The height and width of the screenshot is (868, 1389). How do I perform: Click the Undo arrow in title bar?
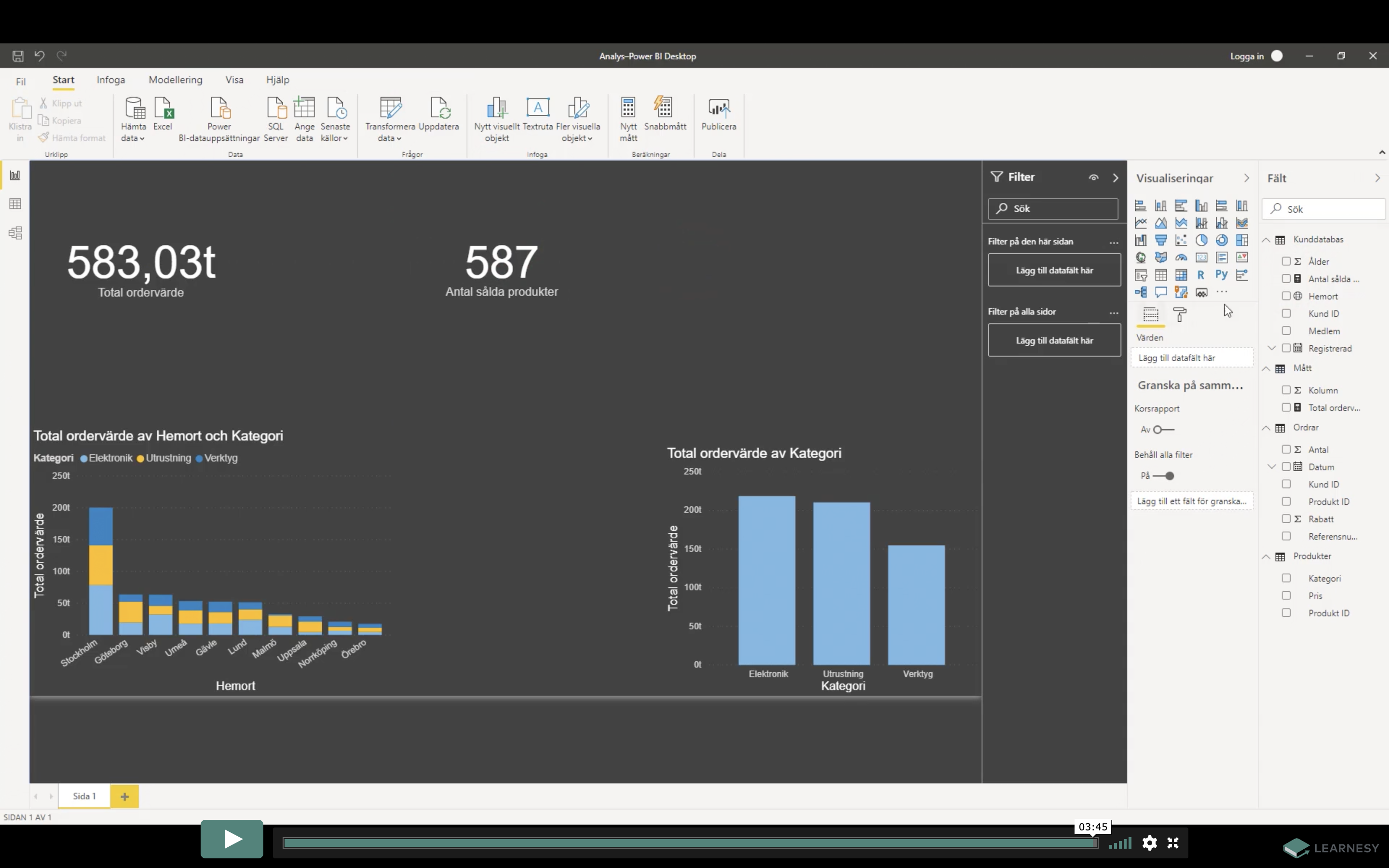[40, 55]
